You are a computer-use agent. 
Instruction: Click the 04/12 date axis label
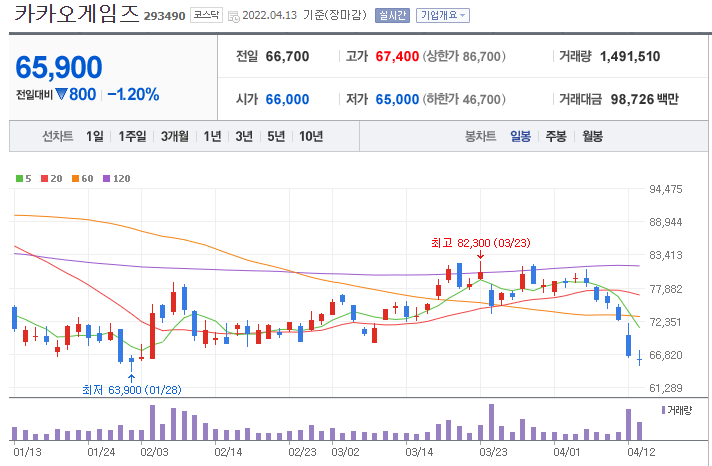(x=641, y=452)
